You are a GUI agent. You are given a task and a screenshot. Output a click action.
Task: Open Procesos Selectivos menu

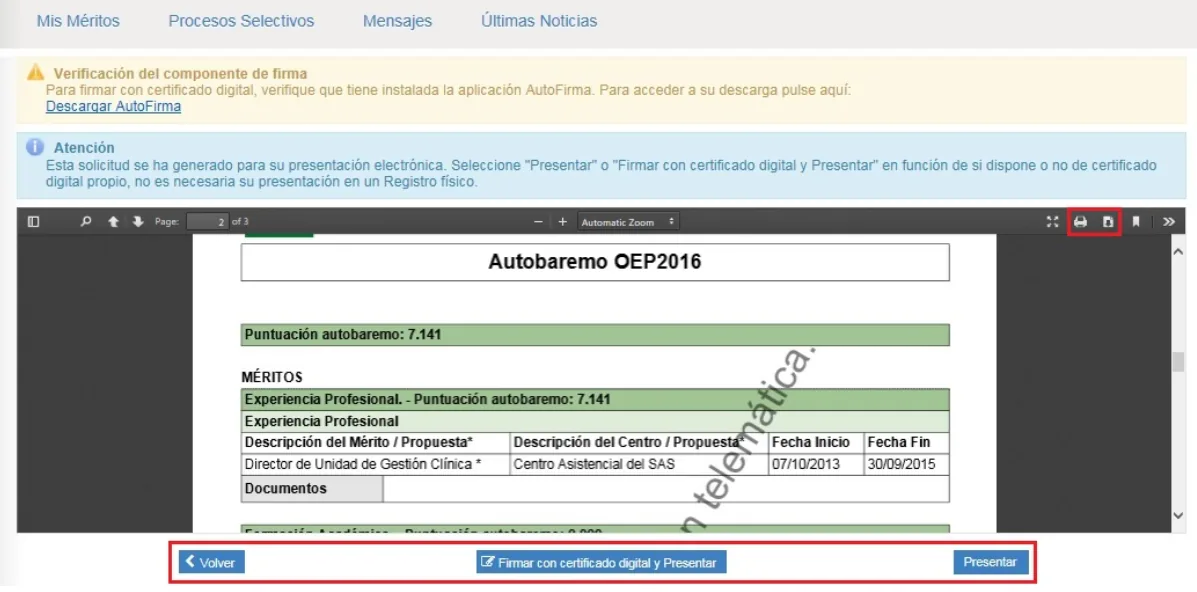tap(241, 21)
